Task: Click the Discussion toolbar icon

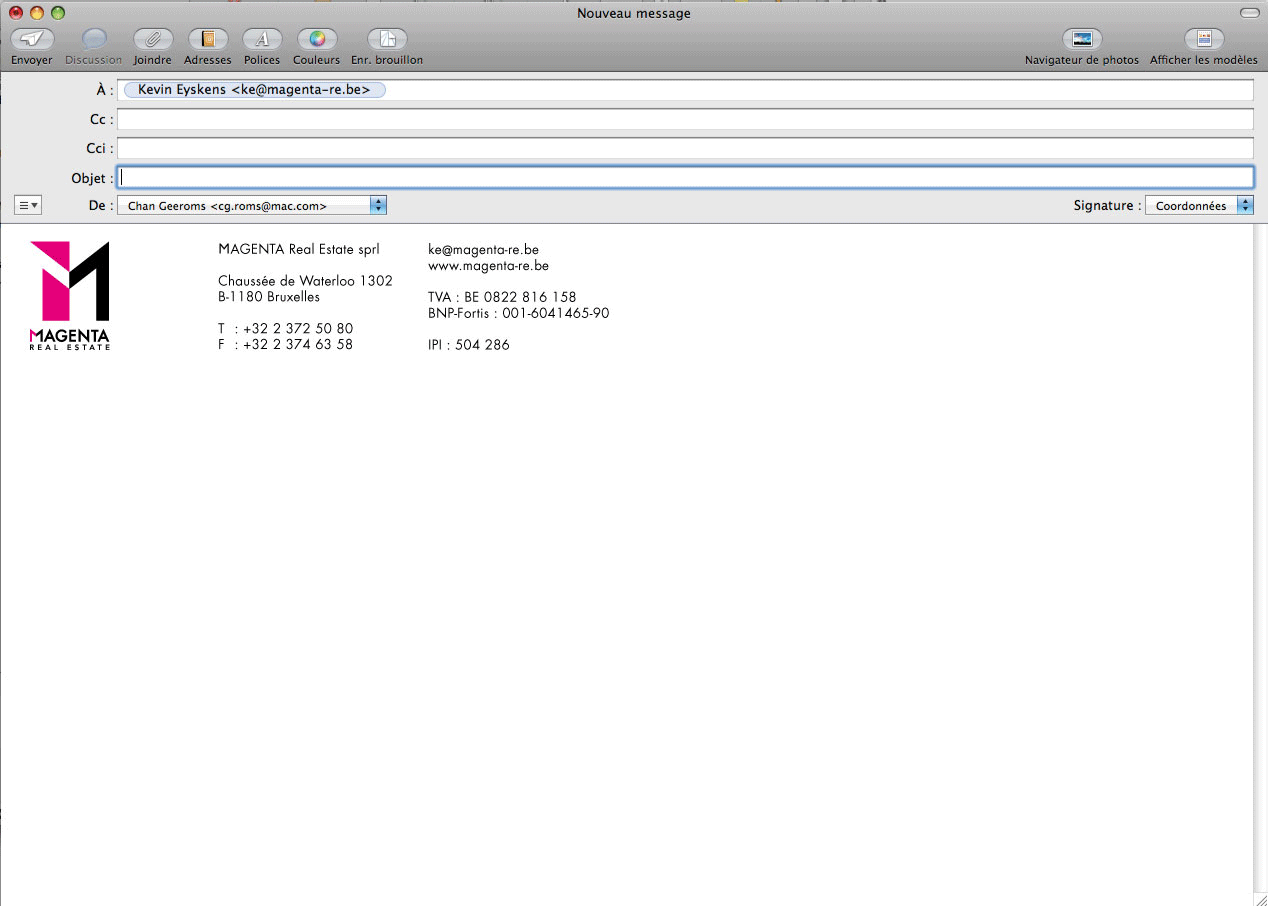Action: click(x=94, y=40)
